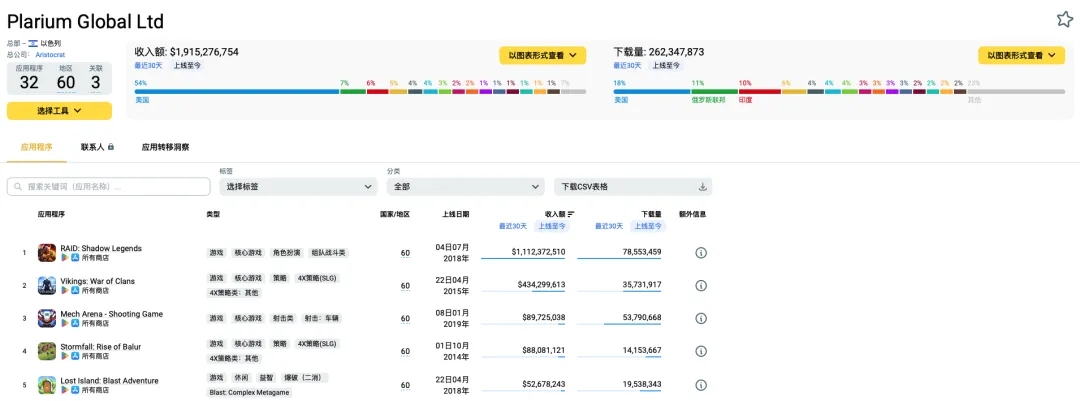The width and height of the screenshot is (1080, 401).
Task: Click the blue 美国 segment of the revenue bar
Action: pyautogui.click(x=236, y=92)
